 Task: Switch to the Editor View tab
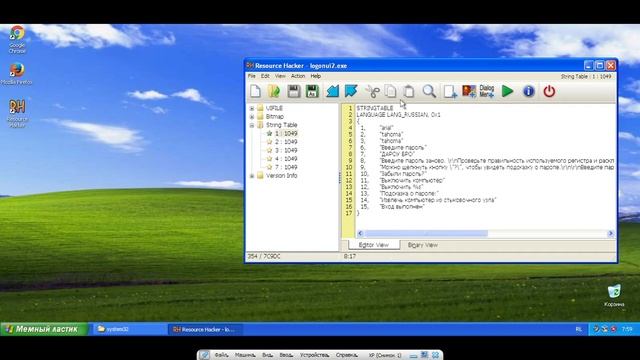coord(373,245)
